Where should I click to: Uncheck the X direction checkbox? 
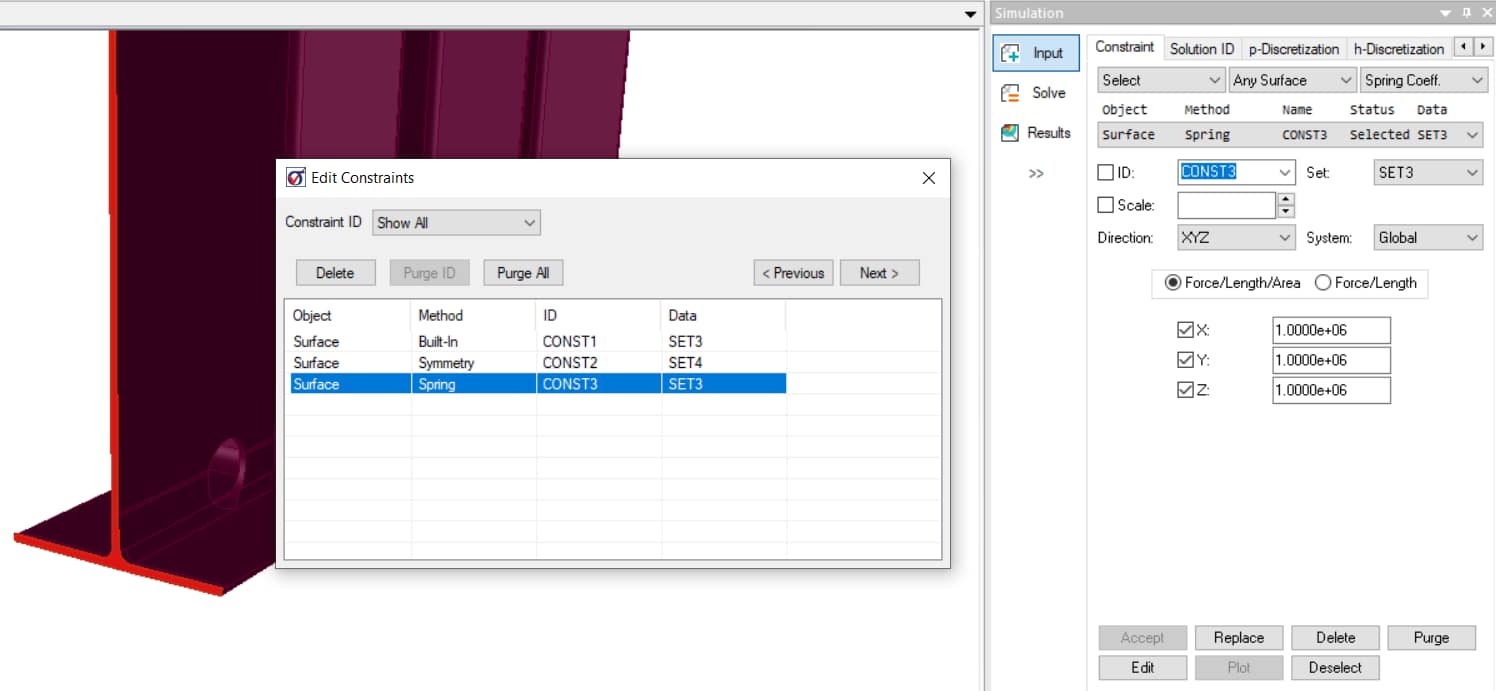[1186, 330]
